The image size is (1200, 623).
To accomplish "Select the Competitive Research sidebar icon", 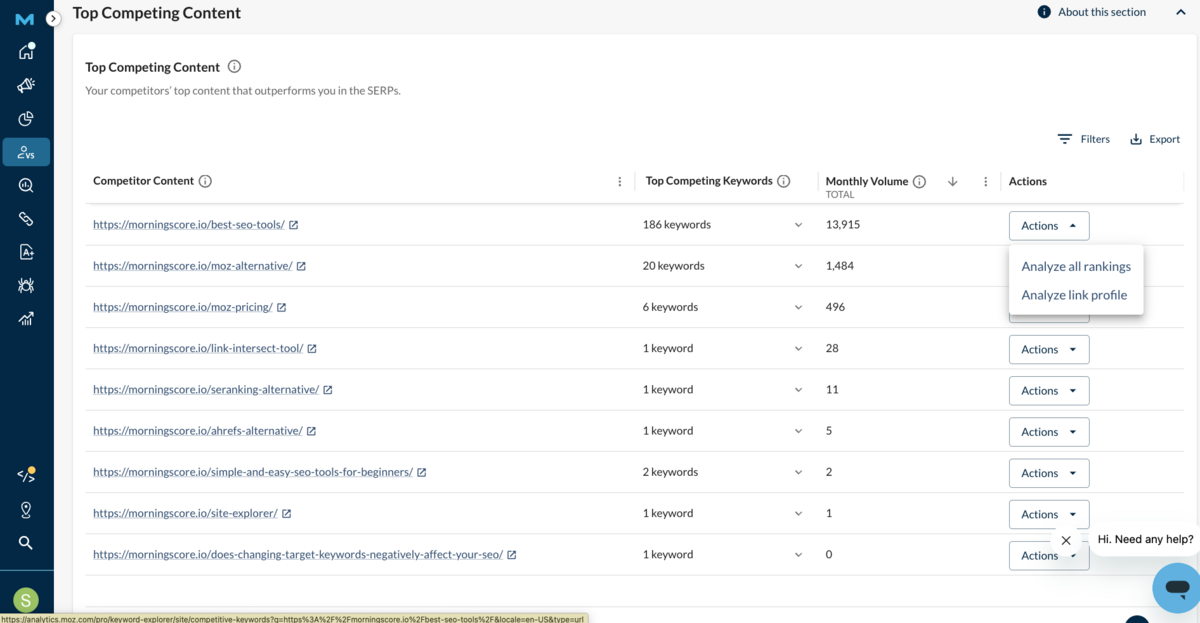I will coord(26,152).
